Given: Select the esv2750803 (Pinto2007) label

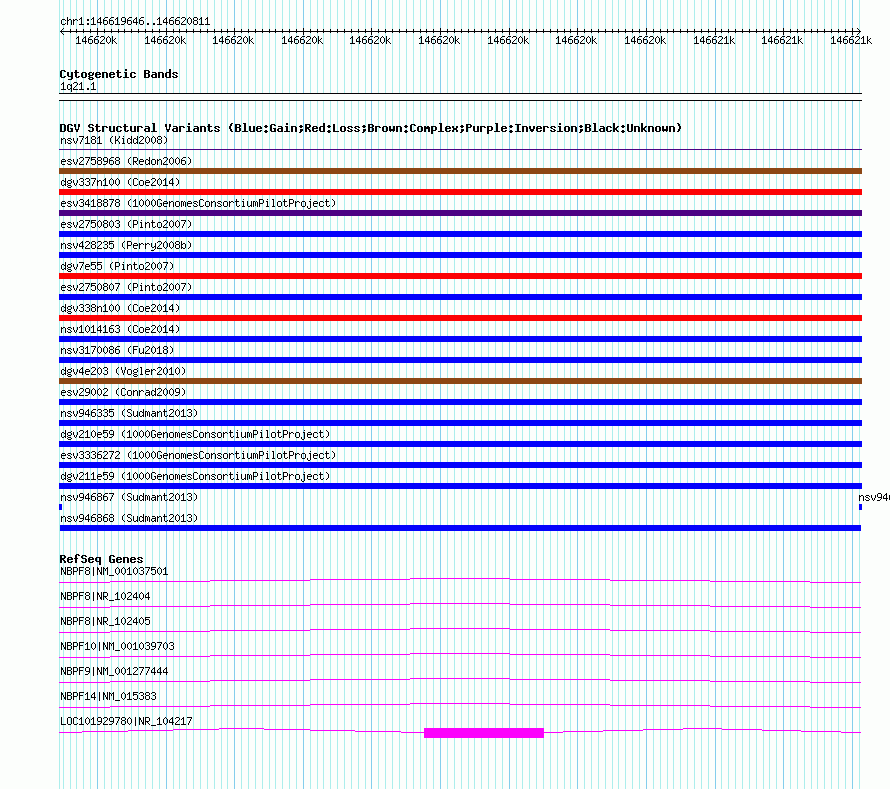Looking at the screenshot, I should point(126,224).
